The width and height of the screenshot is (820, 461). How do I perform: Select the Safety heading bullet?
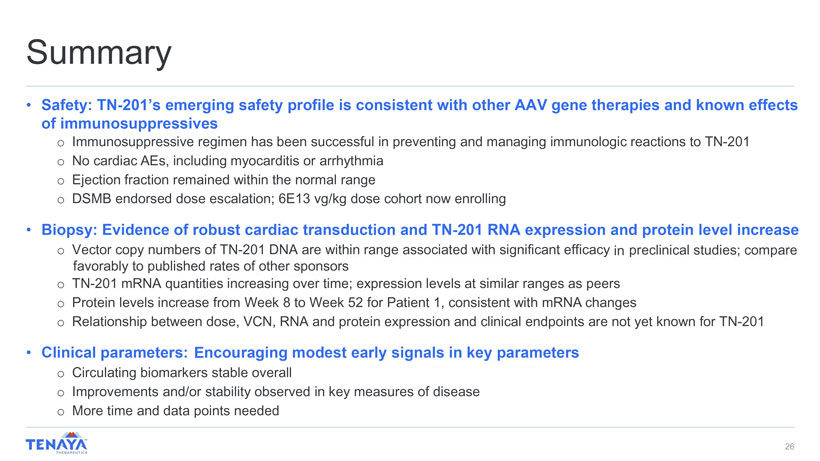click(x=419, y=105)
